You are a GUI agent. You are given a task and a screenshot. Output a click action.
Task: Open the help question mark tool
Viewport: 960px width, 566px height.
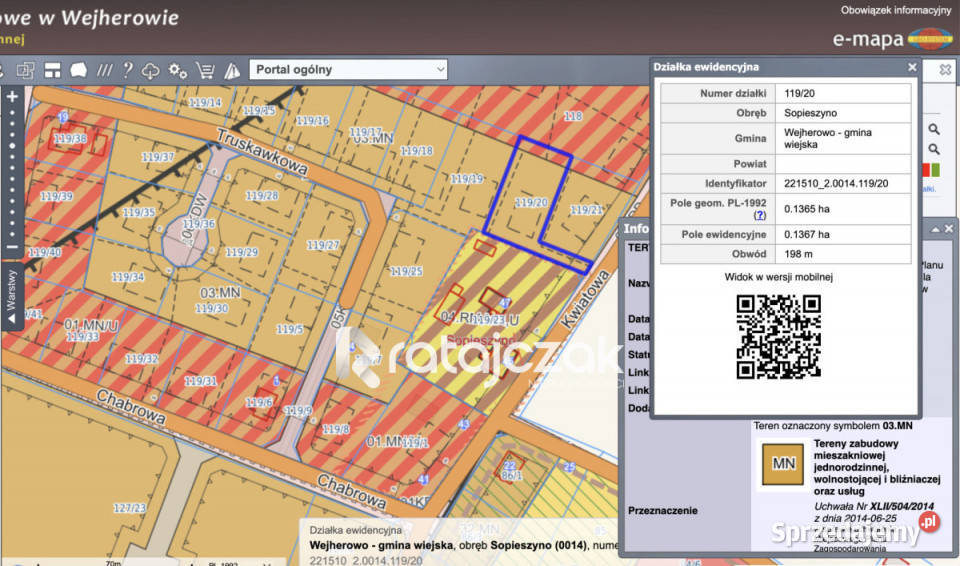(x=127, y=70)
